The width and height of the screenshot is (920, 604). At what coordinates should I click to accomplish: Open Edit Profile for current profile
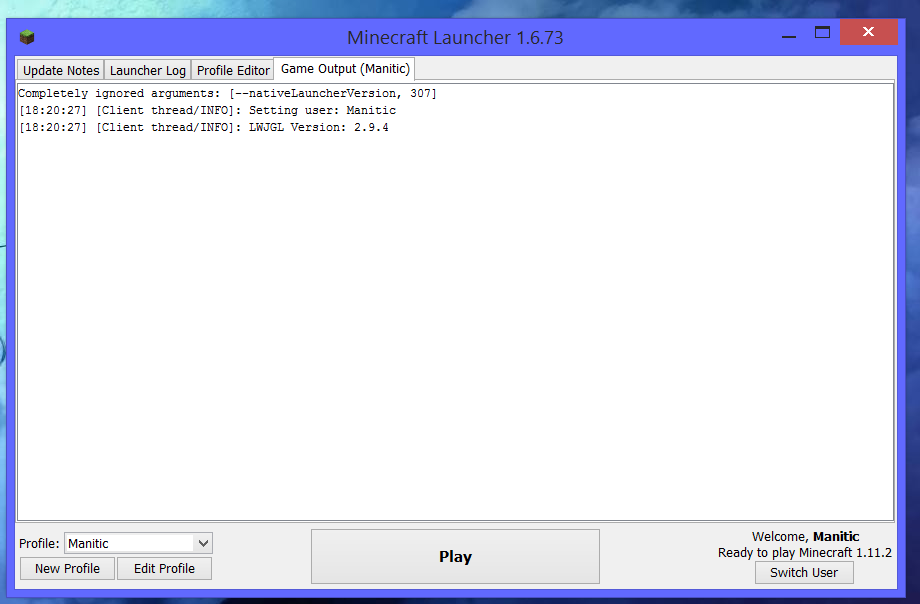click(164, 568)
